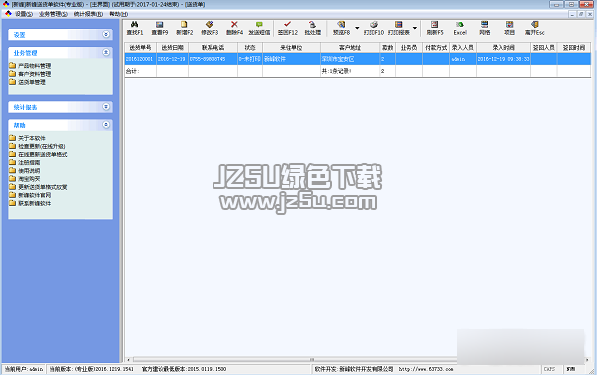The height and width of the screenshot is (375, 597).
Task: Click the 打印报表 print report icon
Action: (x=399, y=25)
